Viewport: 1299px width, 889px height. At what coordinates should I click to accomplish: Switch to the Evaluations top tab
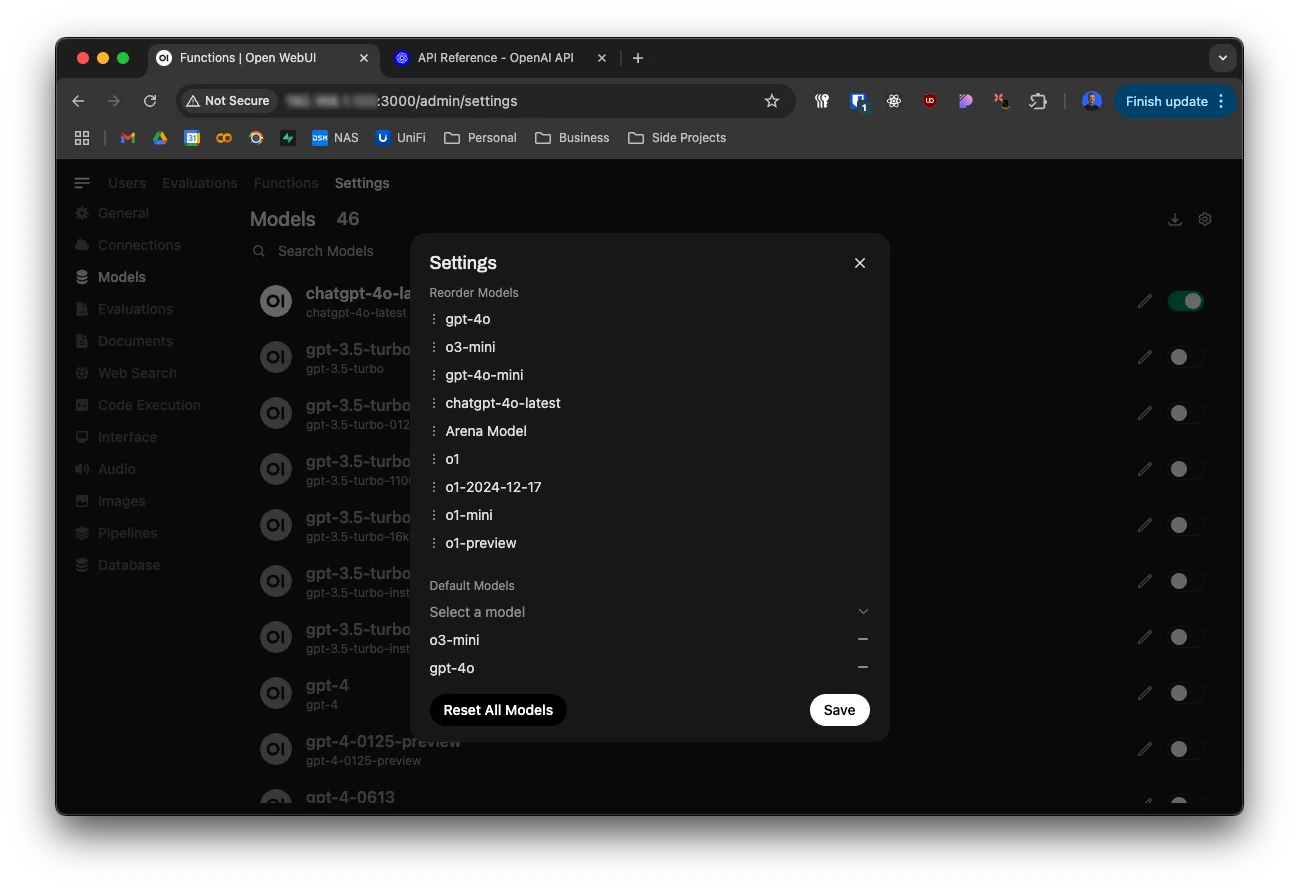coord(200,183)
